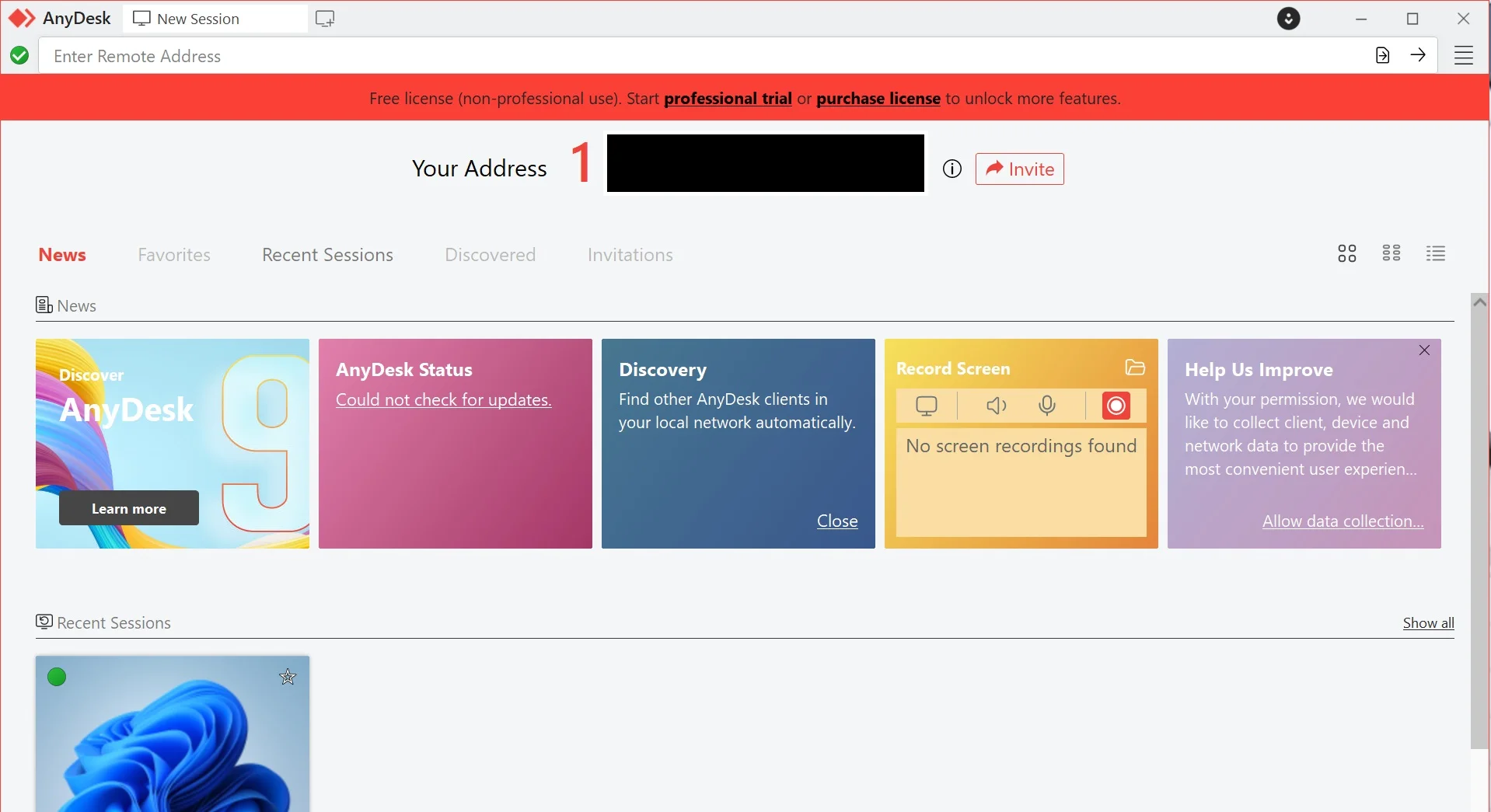
Task: Click Could not check for updates link
Action: (x=444, y=399)
